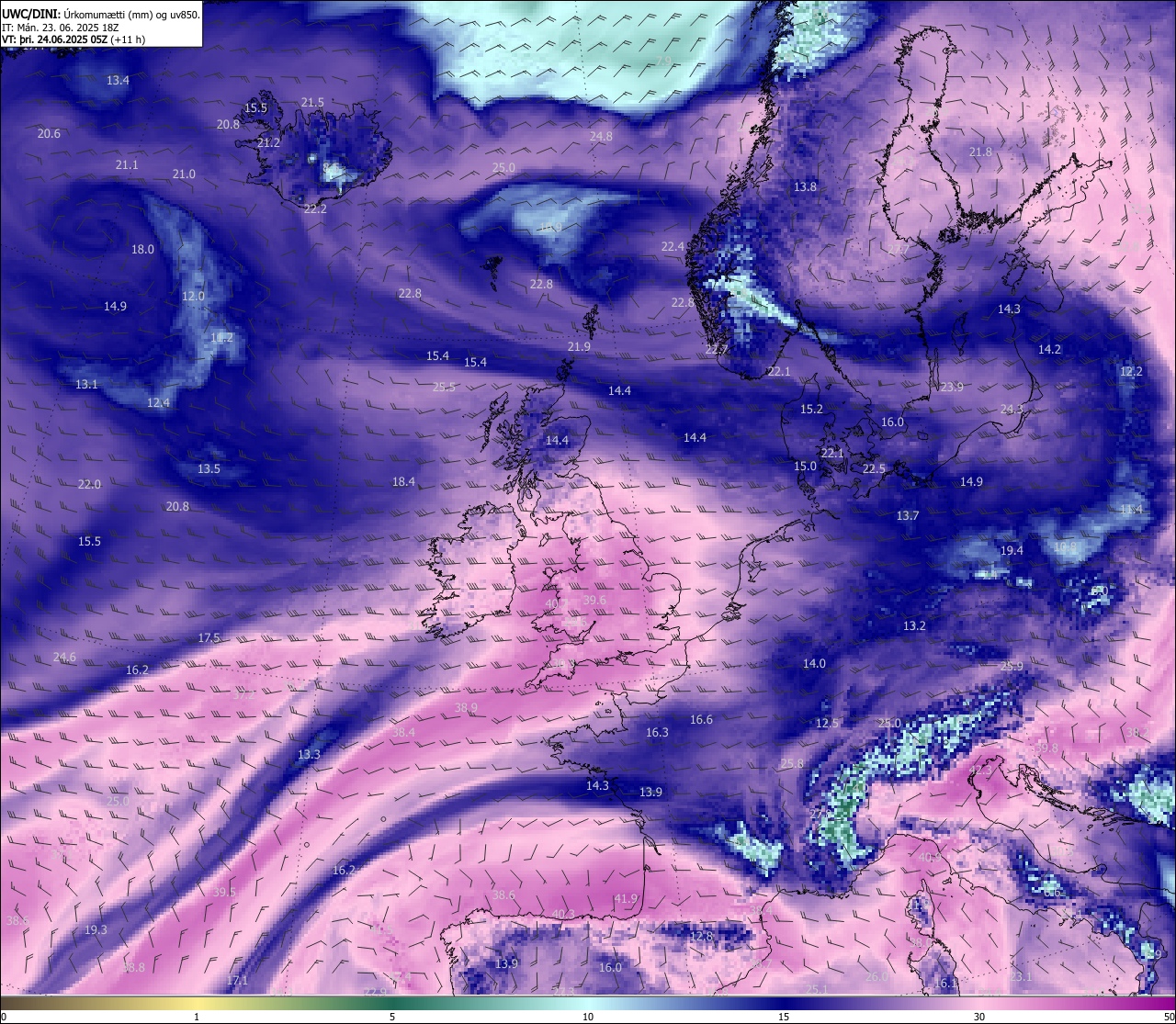This screenshot has height=1024, width=1176.
Task: Click the color scale label 50
Action: [x=1169, y=1017]
